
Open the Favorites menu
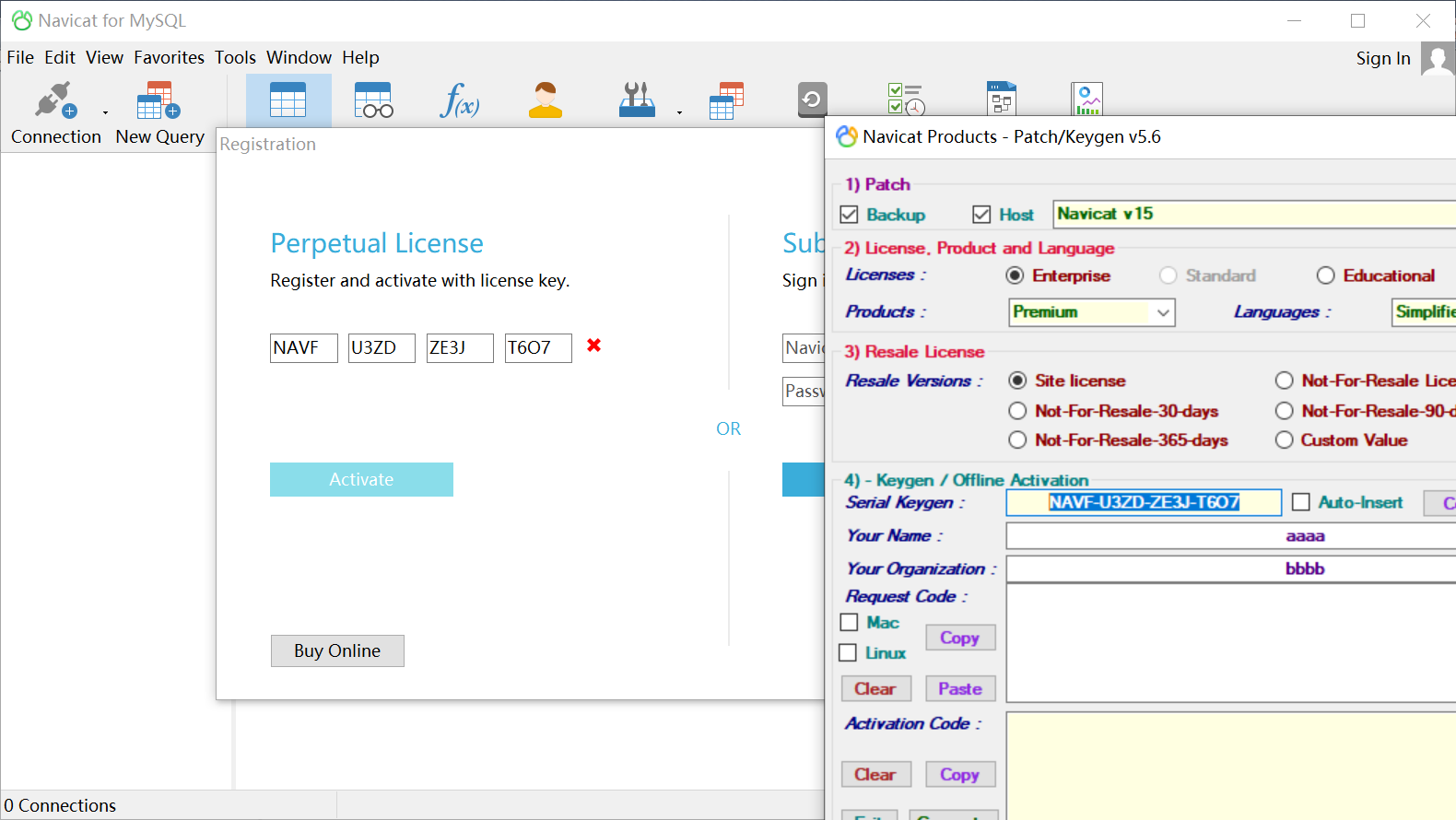tap(170, 57)
